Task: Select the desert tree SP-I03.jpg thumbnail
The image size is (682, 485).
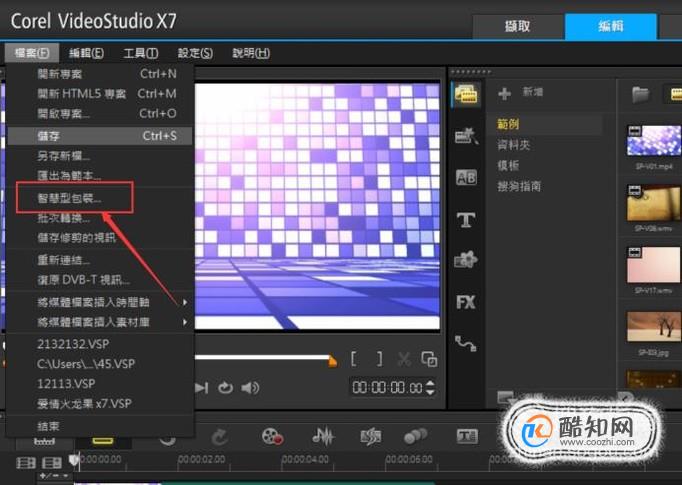Action: click(x=654, y=326)
